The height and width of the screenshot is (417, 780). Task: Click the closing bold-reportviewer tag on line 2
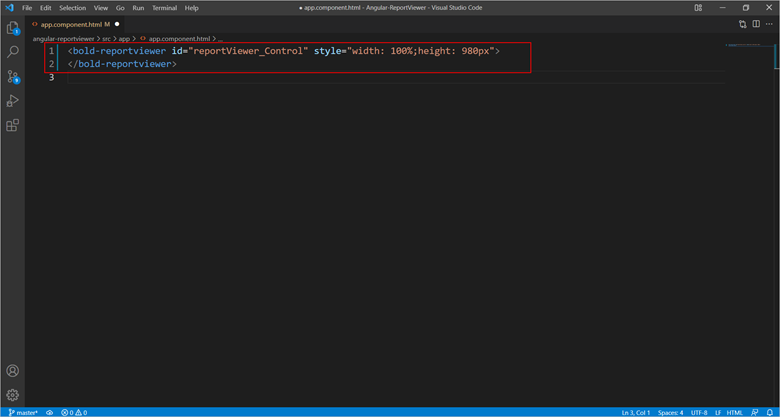[122, 64]
